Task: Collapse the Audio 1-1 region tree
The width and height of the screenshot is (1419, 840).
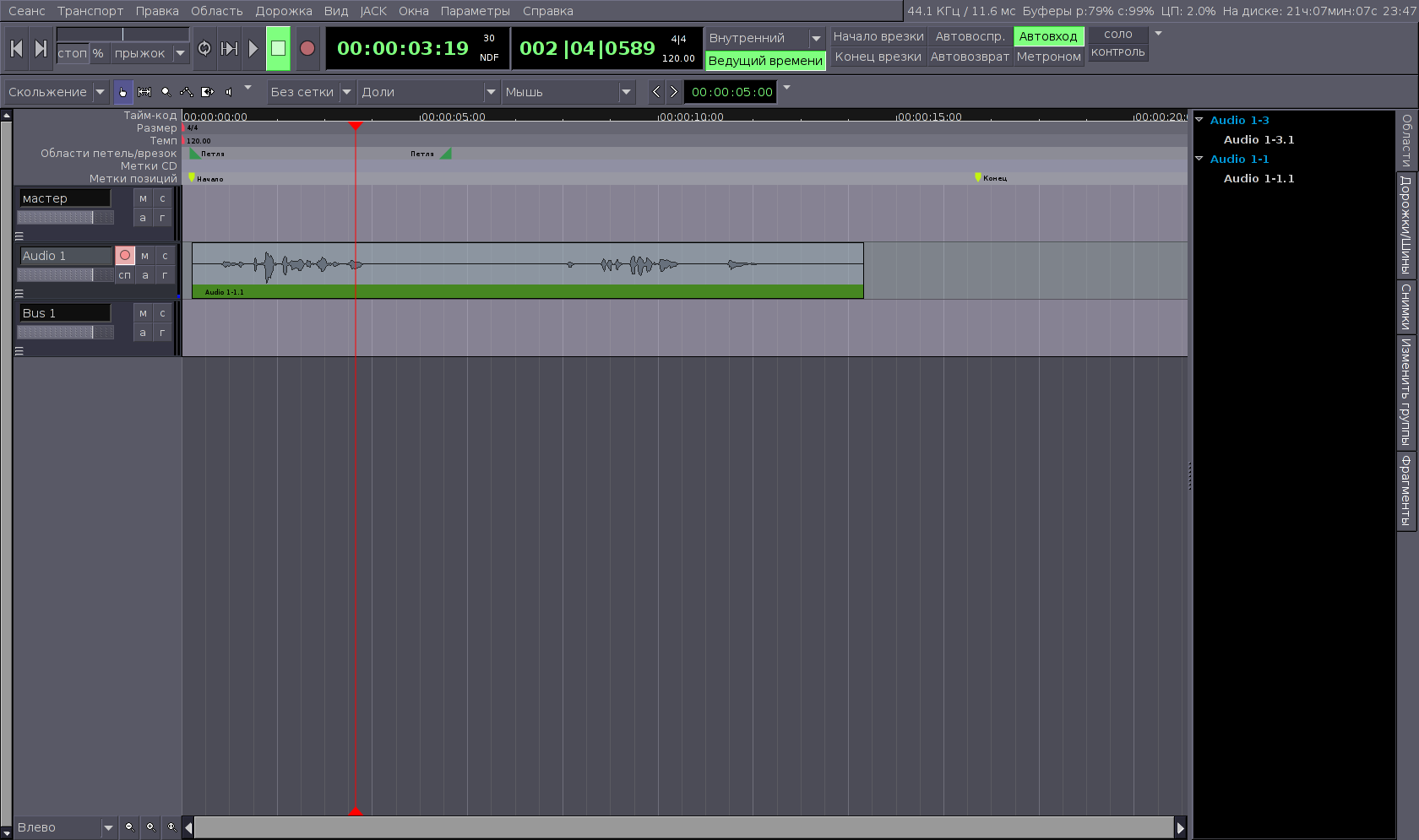Action: 1199,159
